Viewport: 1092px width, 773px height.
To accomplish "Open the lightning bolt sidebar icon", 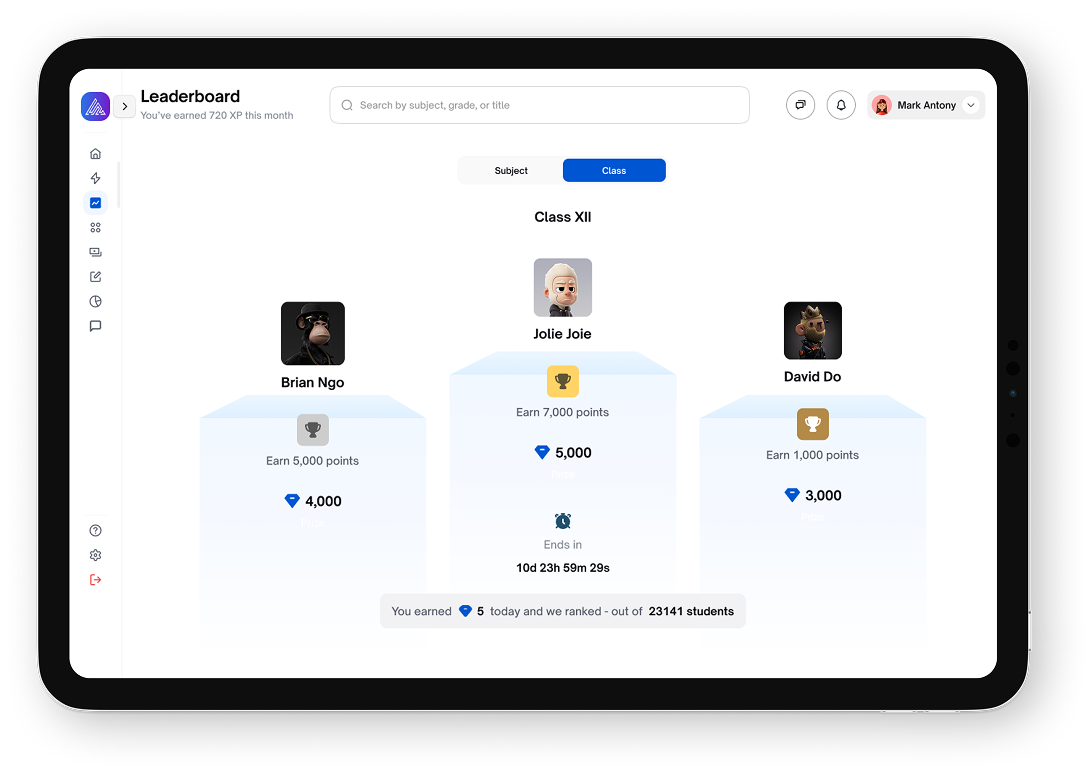I will pyautogui.click(x=95, y=178).
